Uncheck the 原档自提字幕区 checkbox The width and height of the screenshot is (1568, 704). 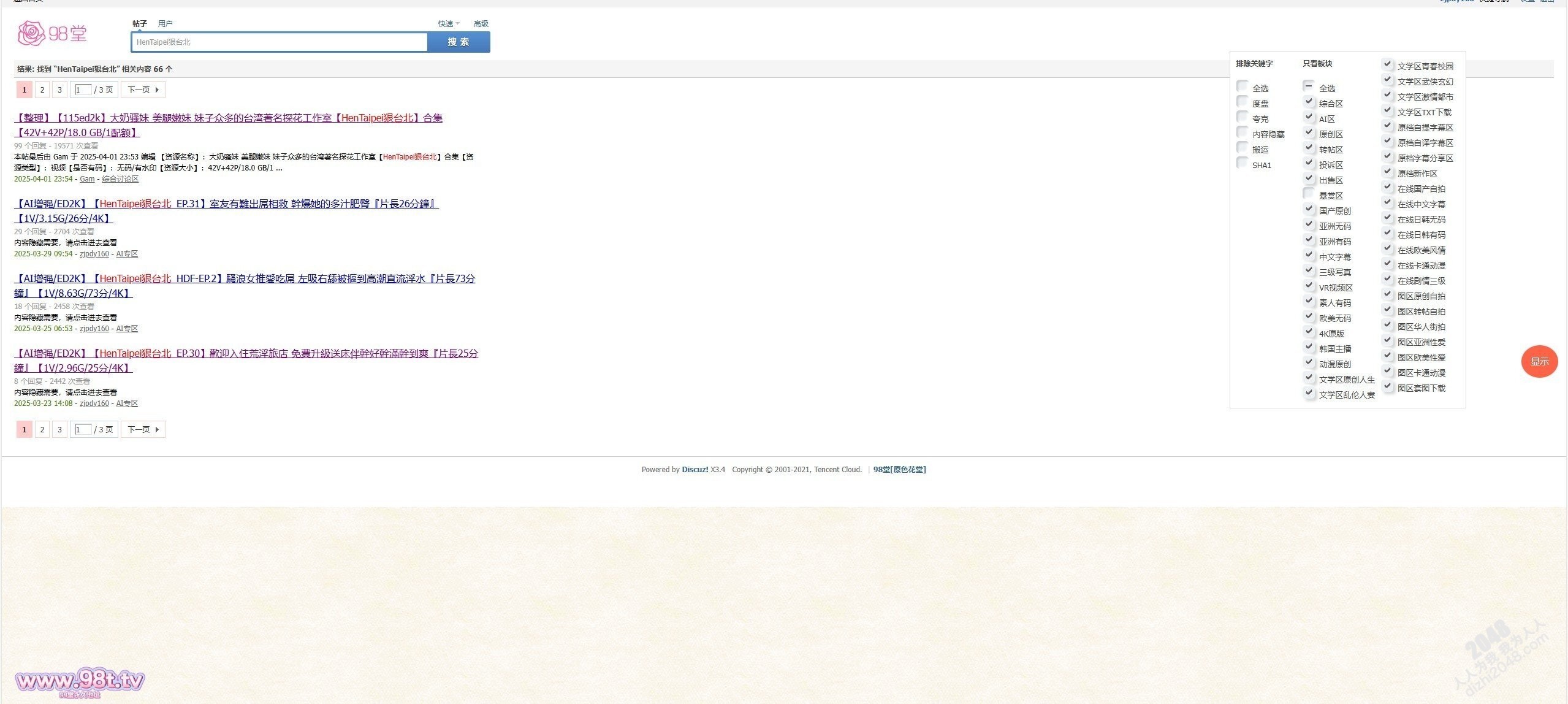[1388, 125]
